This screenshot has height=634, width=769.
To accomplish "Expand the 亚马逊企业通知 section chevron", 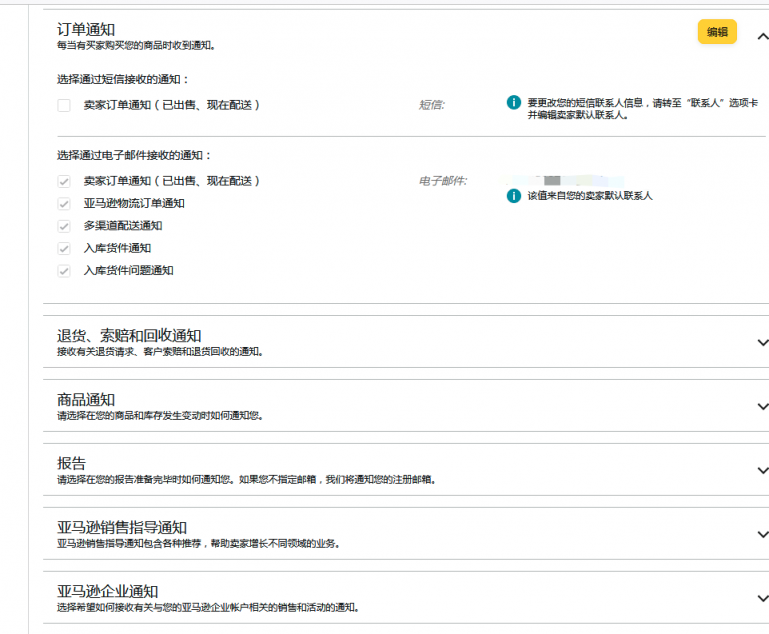I will pos(762,598).
